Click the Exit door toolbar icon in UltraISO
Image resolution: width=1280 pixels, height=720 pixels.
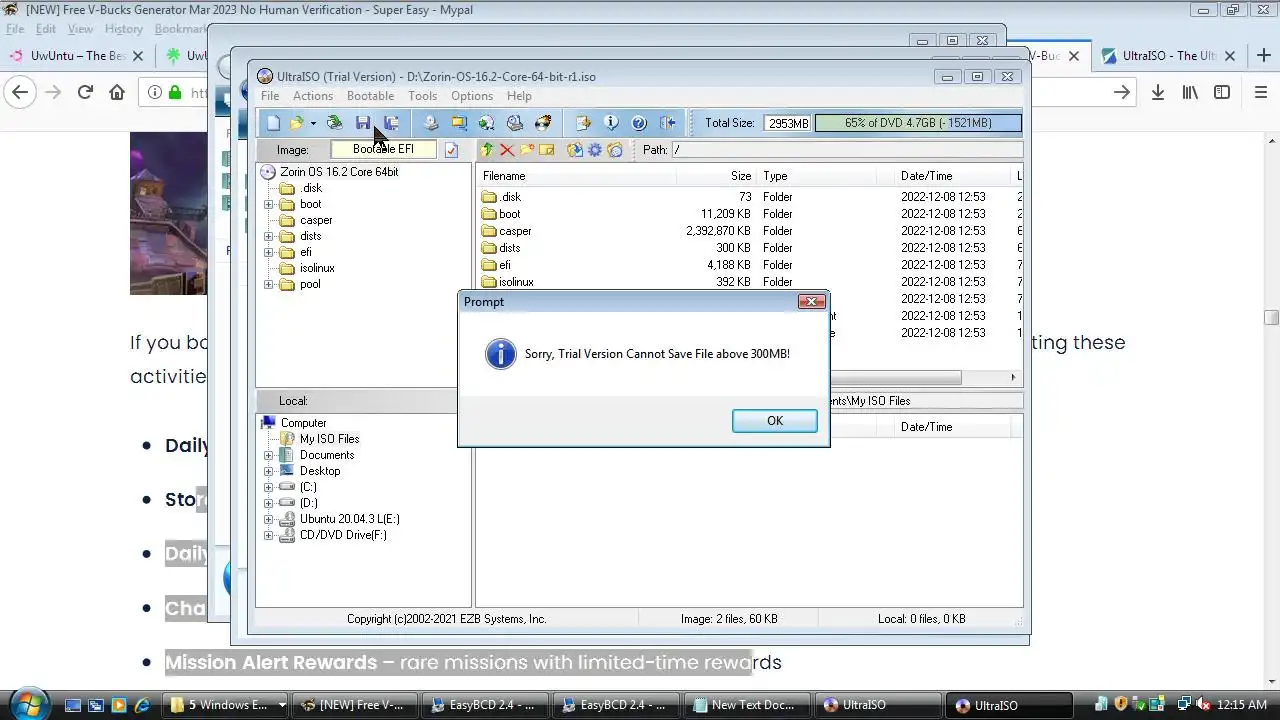(667, 123)
